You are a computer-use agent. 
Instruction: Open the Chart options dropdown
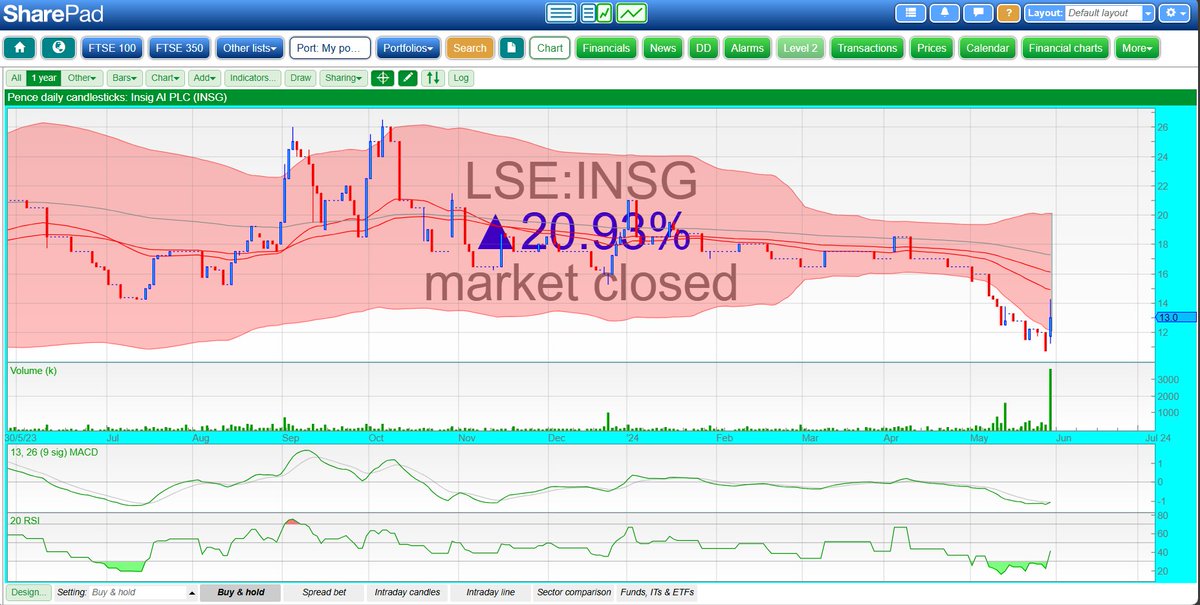click(164, 77)
